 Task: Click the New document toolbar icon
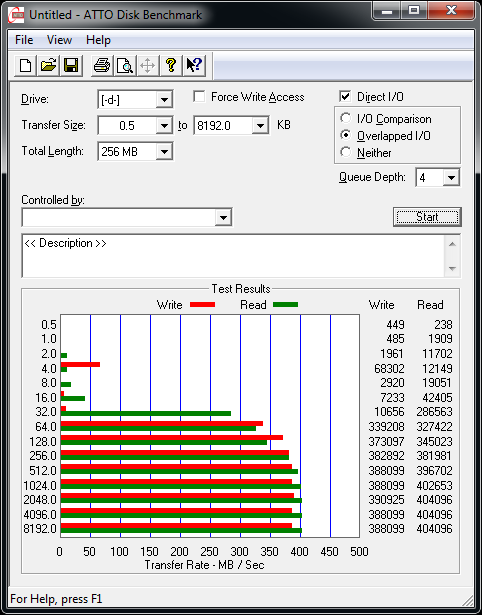tap(25, 65)
